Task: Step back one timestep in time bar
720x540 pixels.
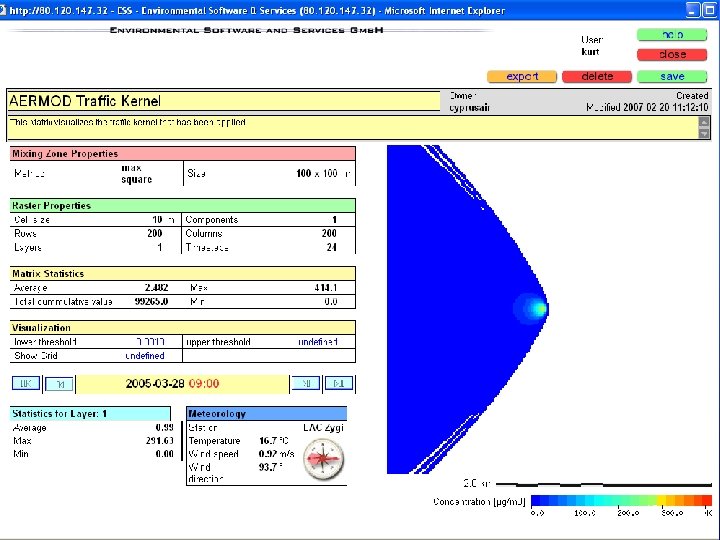Action: [x=60, y=383]
